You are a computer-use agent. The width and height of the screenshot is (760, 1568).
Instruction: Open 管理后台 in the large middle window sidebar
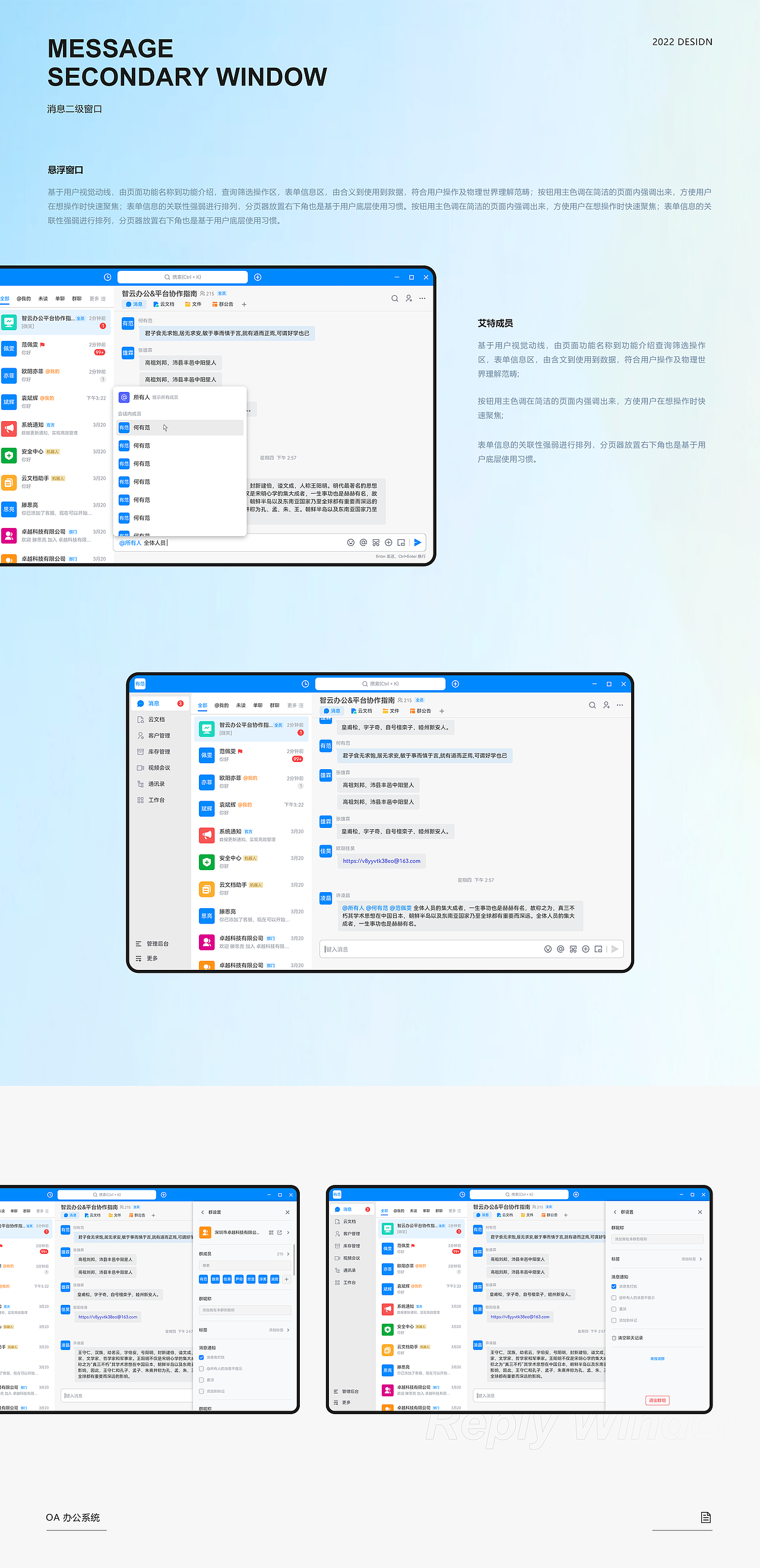(152, 944)
